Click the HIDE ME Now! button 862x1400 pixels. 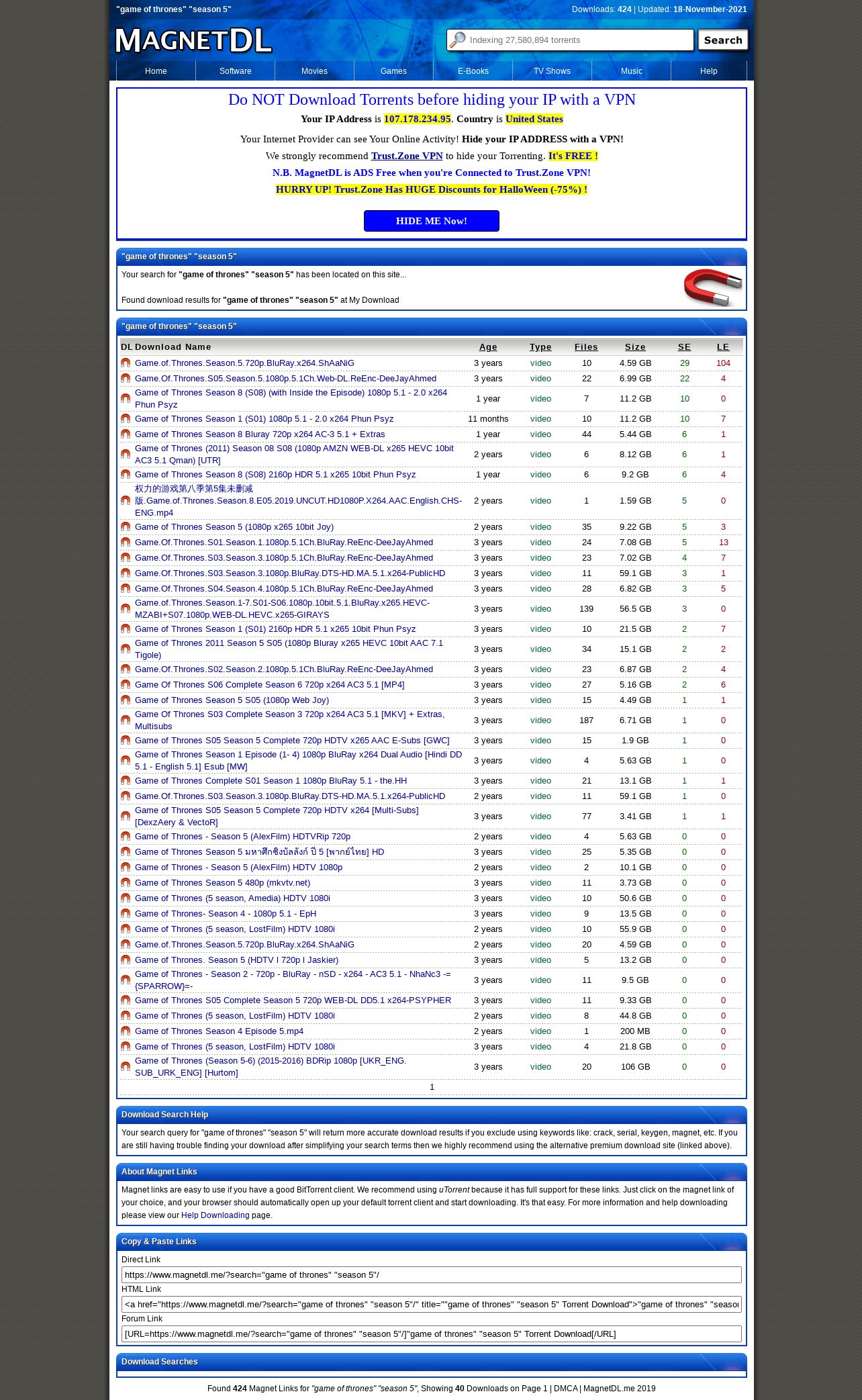(432, 221)
